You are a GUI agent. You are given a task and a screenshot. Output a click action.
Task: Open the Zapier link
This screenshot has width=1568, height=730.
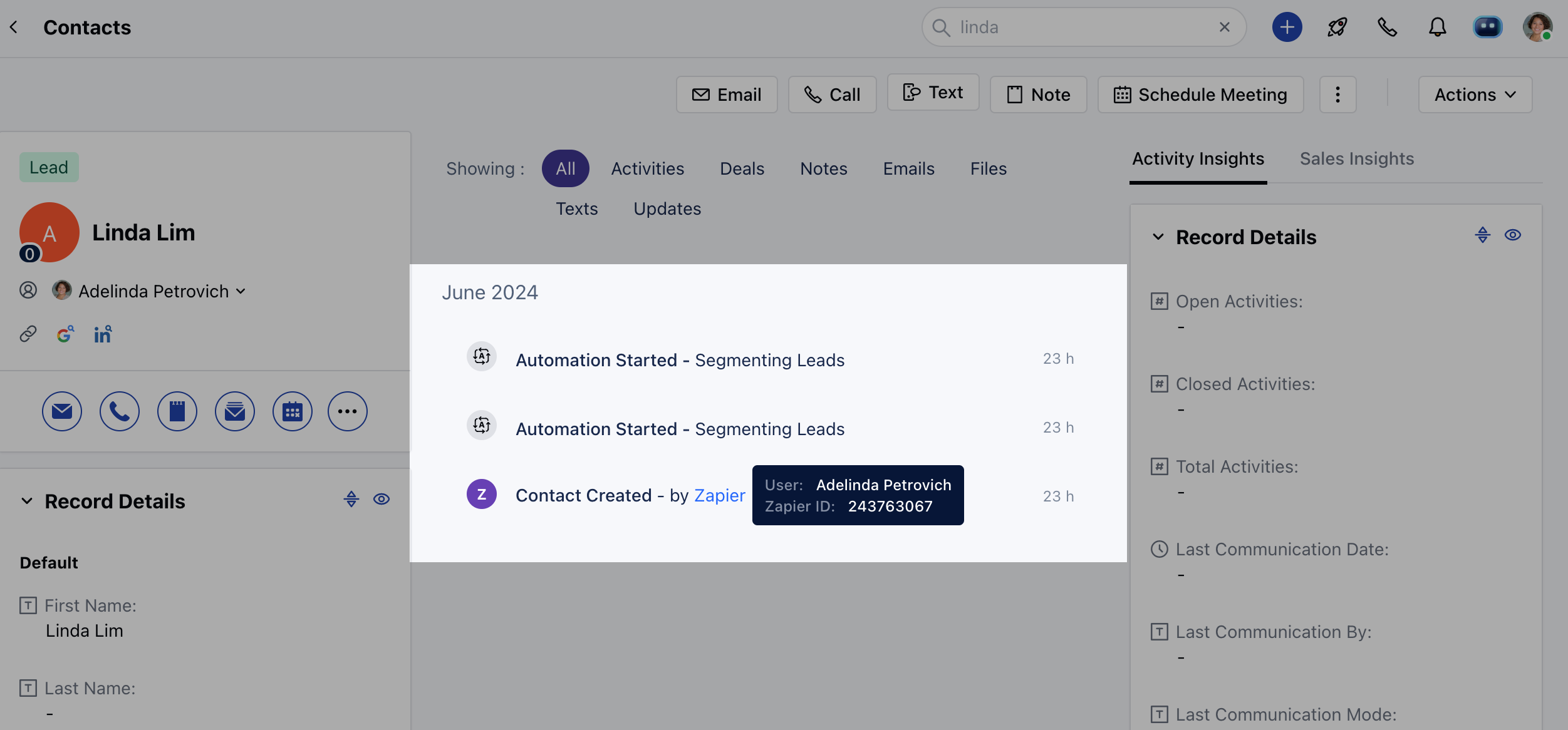click(720, 495)
